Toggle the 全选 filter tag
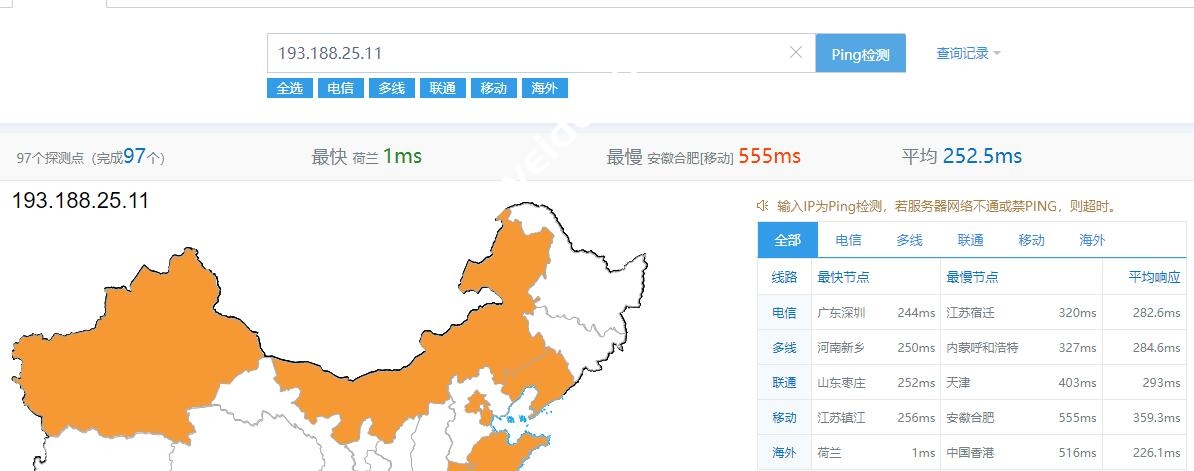 coord(289,88)
